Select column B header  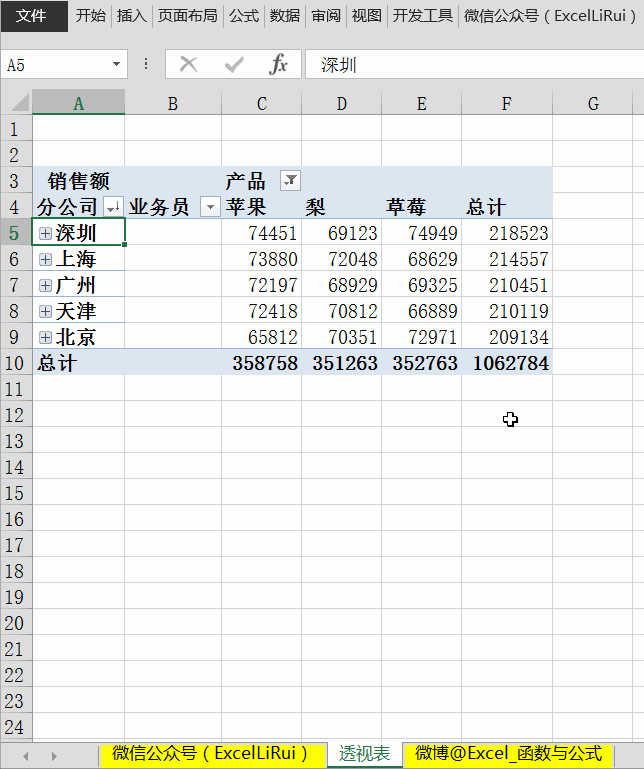pyautogui.click(x=173, y=103)
